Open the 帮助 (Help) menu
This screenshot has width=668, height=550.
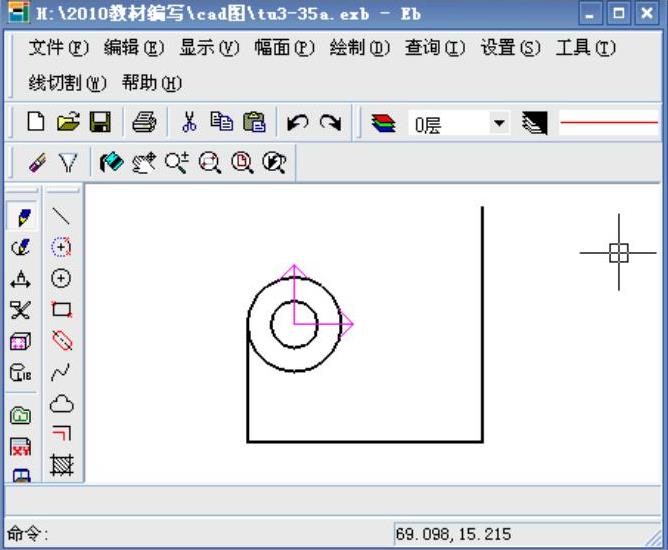point(152,83)
